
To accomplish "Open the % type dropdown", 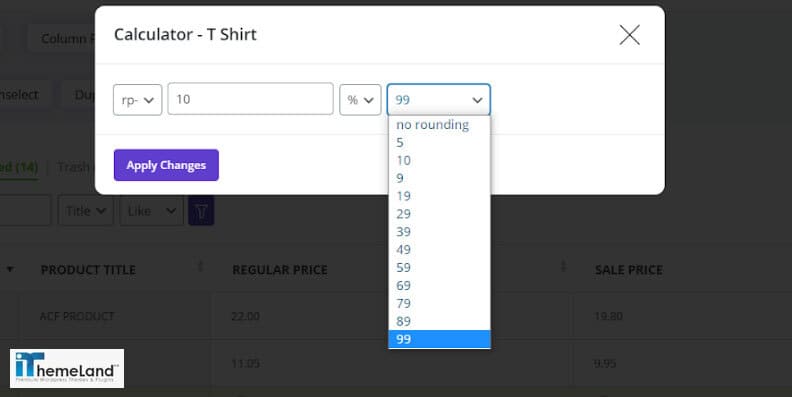I will [x=360, y=100].
